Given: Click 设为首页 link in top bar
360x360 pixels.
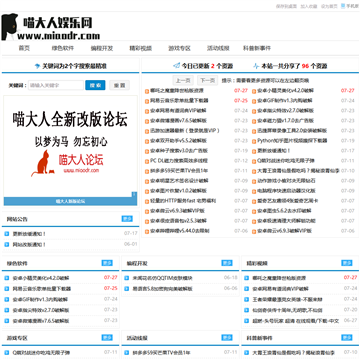Looking at the screenshot, I should [x=329, y=6].
